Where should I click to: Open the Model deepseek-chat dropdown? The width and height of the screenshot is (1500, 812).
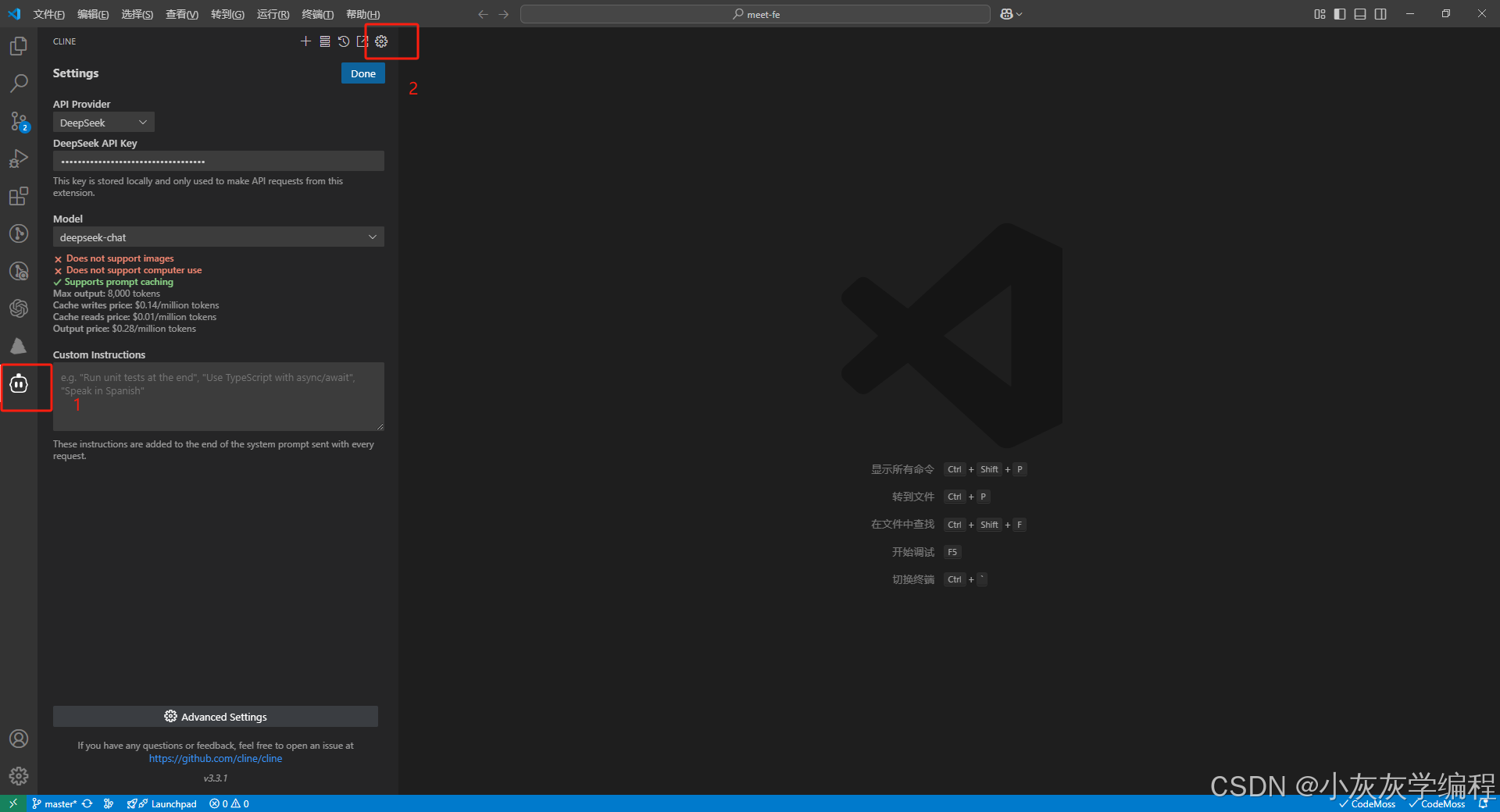(218, 237)
